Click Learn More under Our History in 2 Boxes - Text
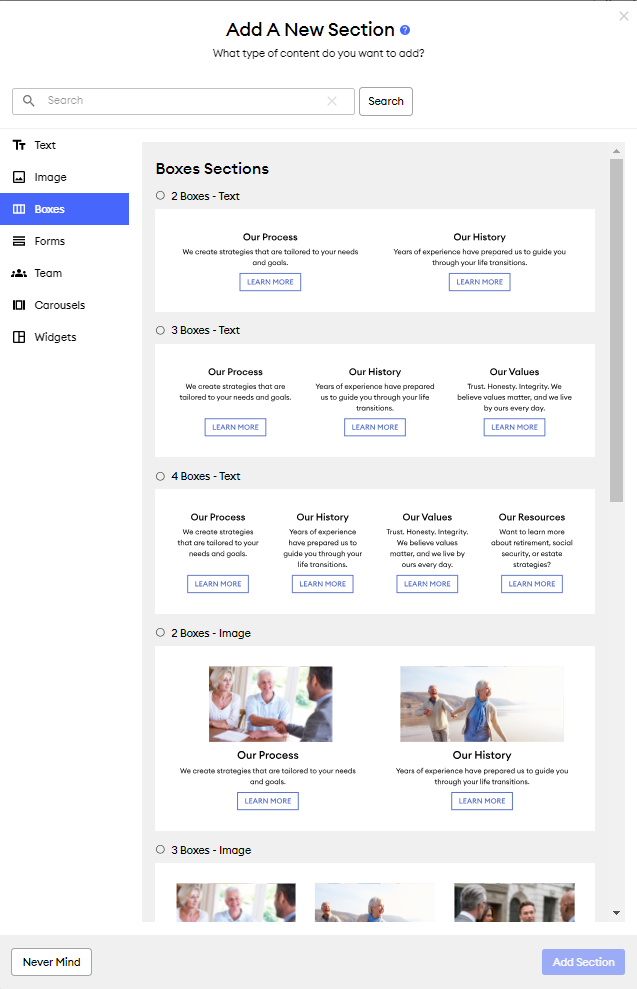The image size is (637, 989). (x=479, y=282)
